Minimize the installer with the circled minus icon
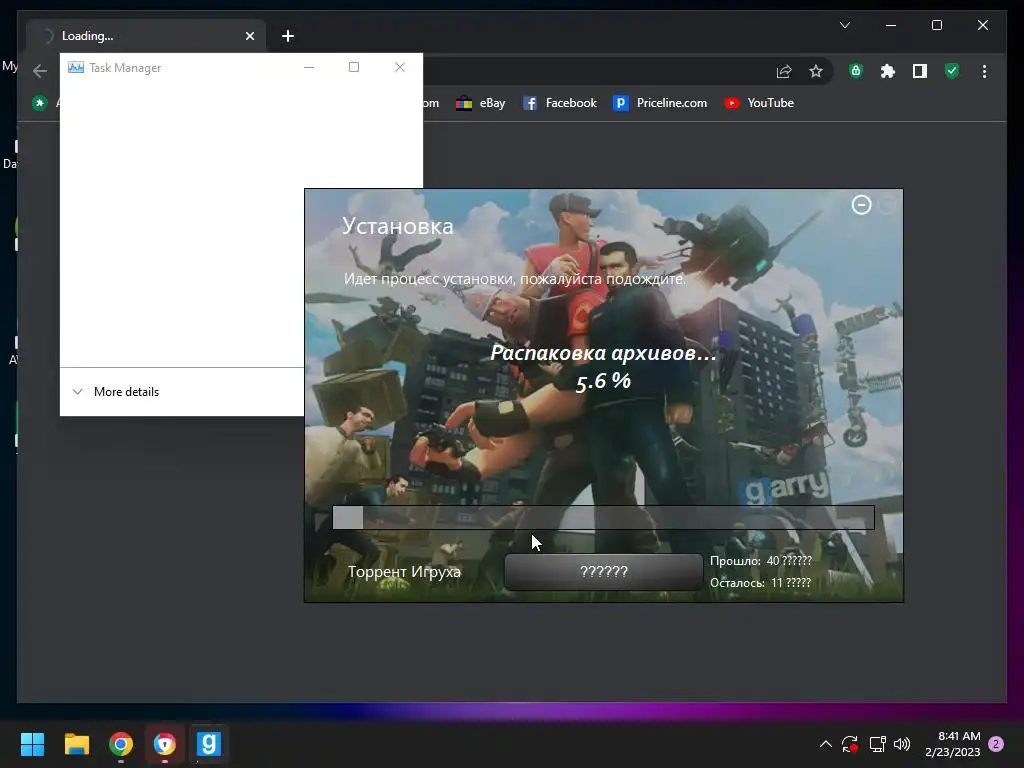1024x768 pixels. [x=861, y=205]
